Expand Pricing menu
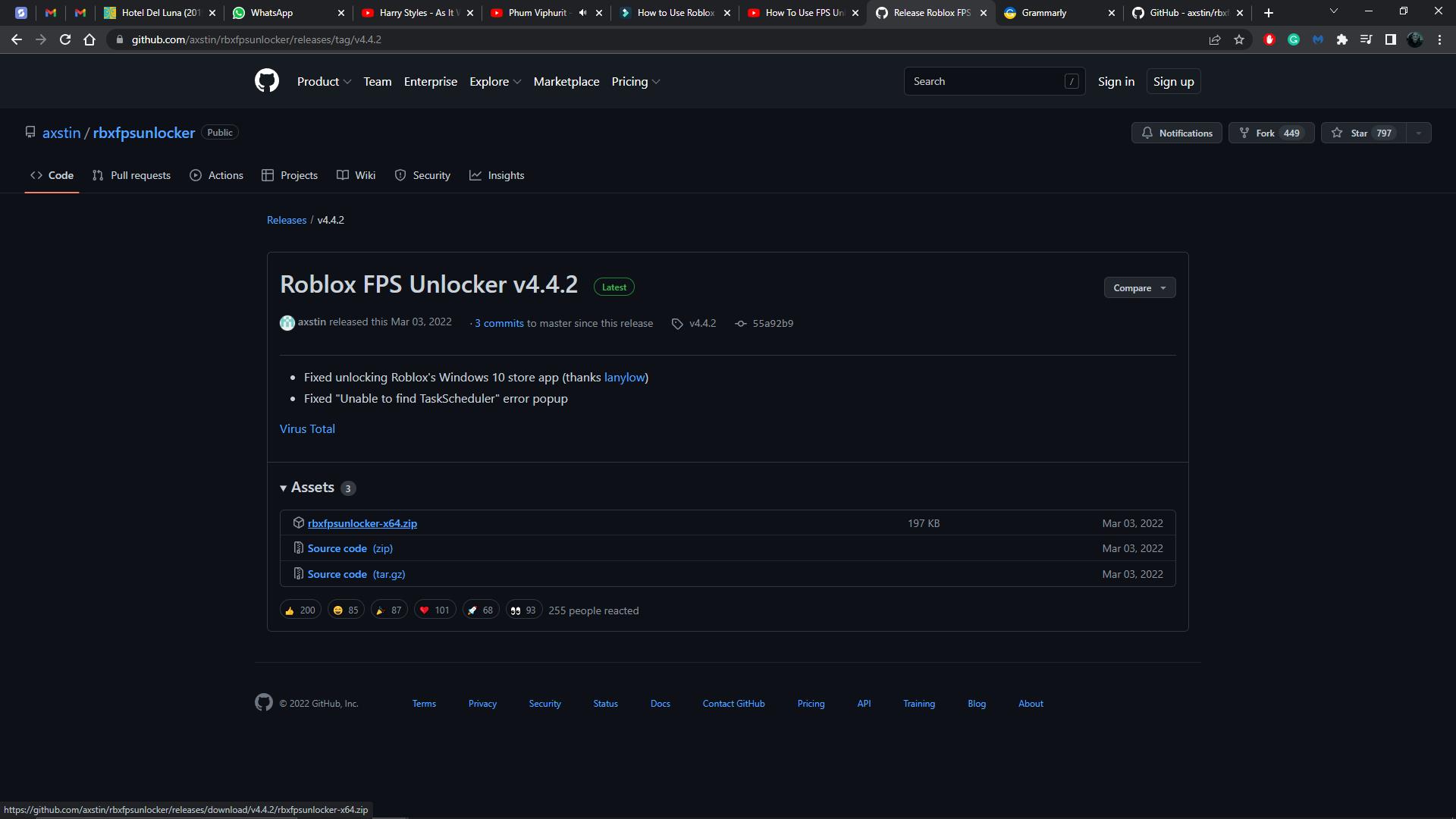This screenshot has width=1456, height=819. pos(635,81)
